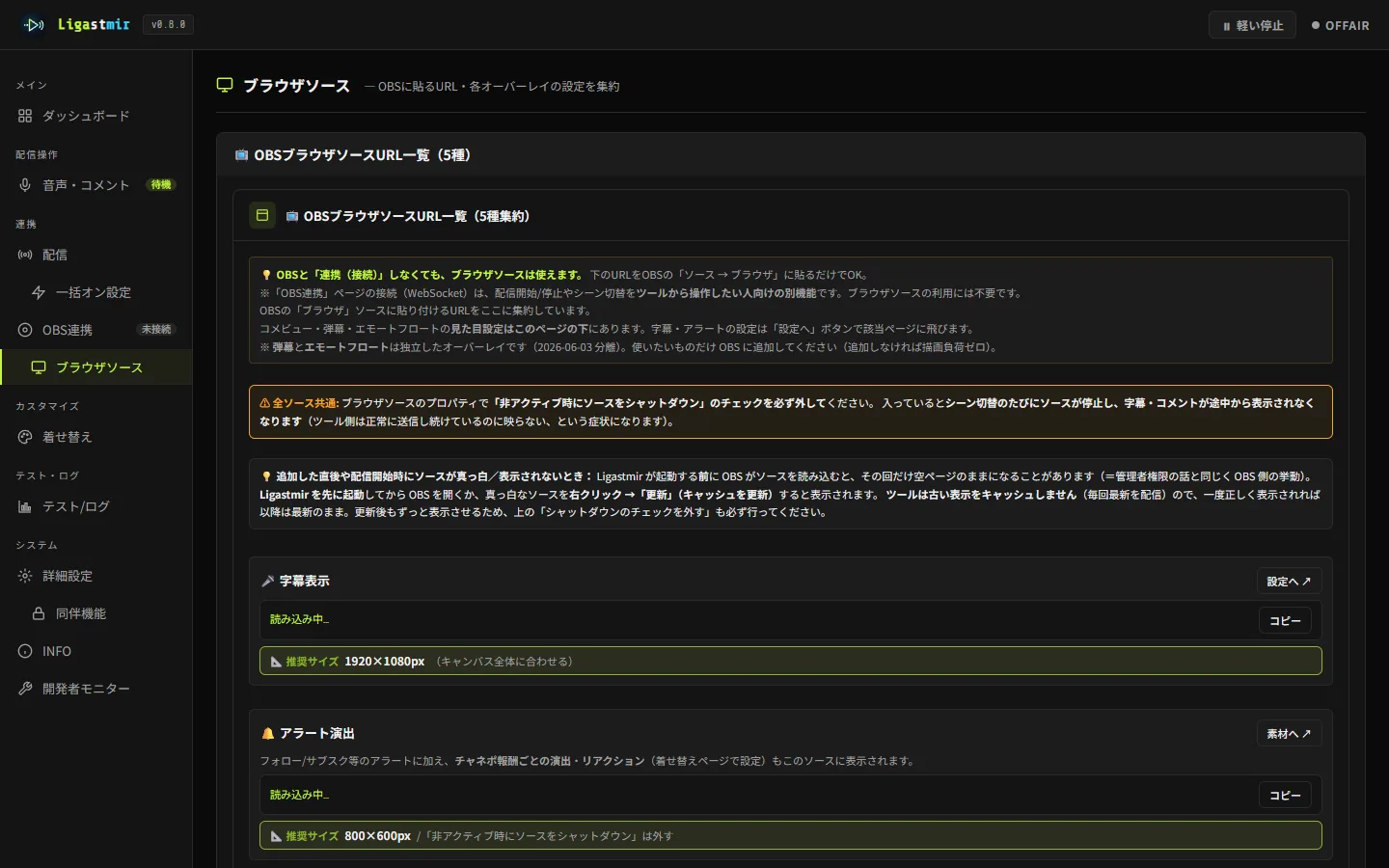Click the 軽い停止 pause button

coord(1252,25)
